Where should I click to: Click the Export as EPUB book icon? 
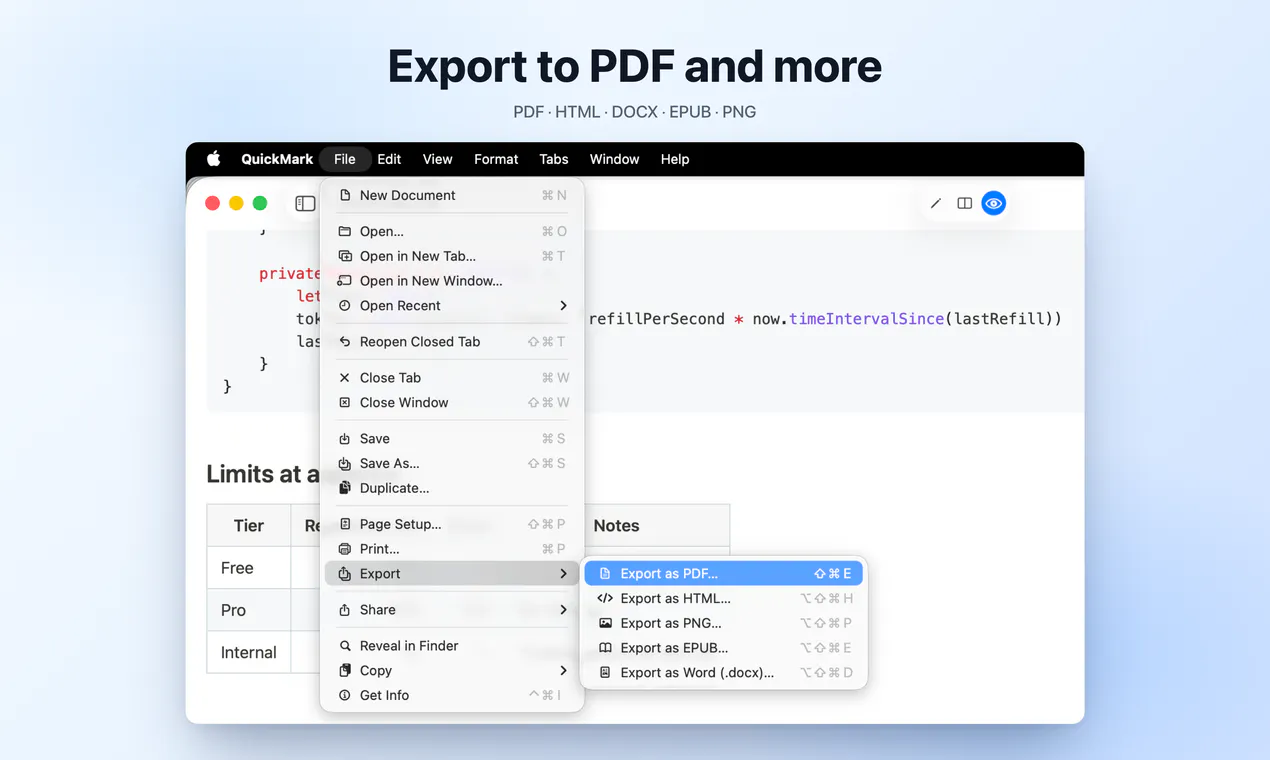[605, 648]
